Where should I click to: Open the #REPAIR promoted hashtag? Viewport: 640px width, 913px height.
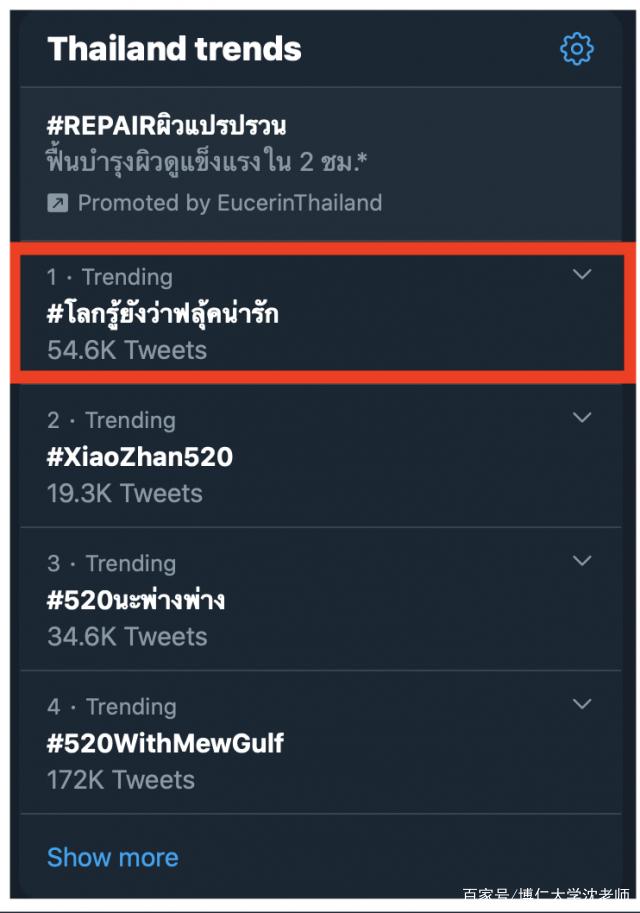[167, 125]
